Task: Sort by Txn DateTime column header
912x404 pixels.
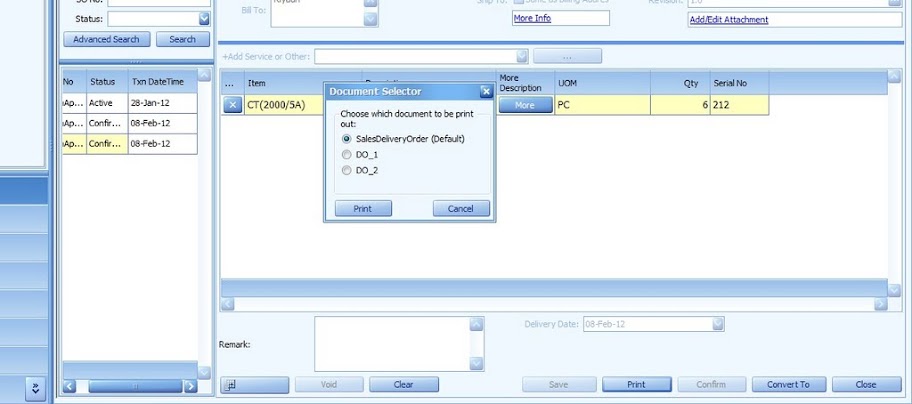Action: pos(162,82)
